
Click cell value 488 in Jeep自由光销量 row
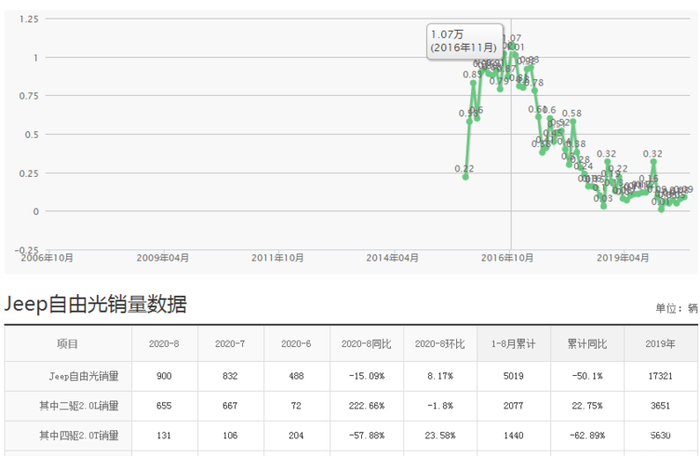pyautogui.click(x=296, y=376)
